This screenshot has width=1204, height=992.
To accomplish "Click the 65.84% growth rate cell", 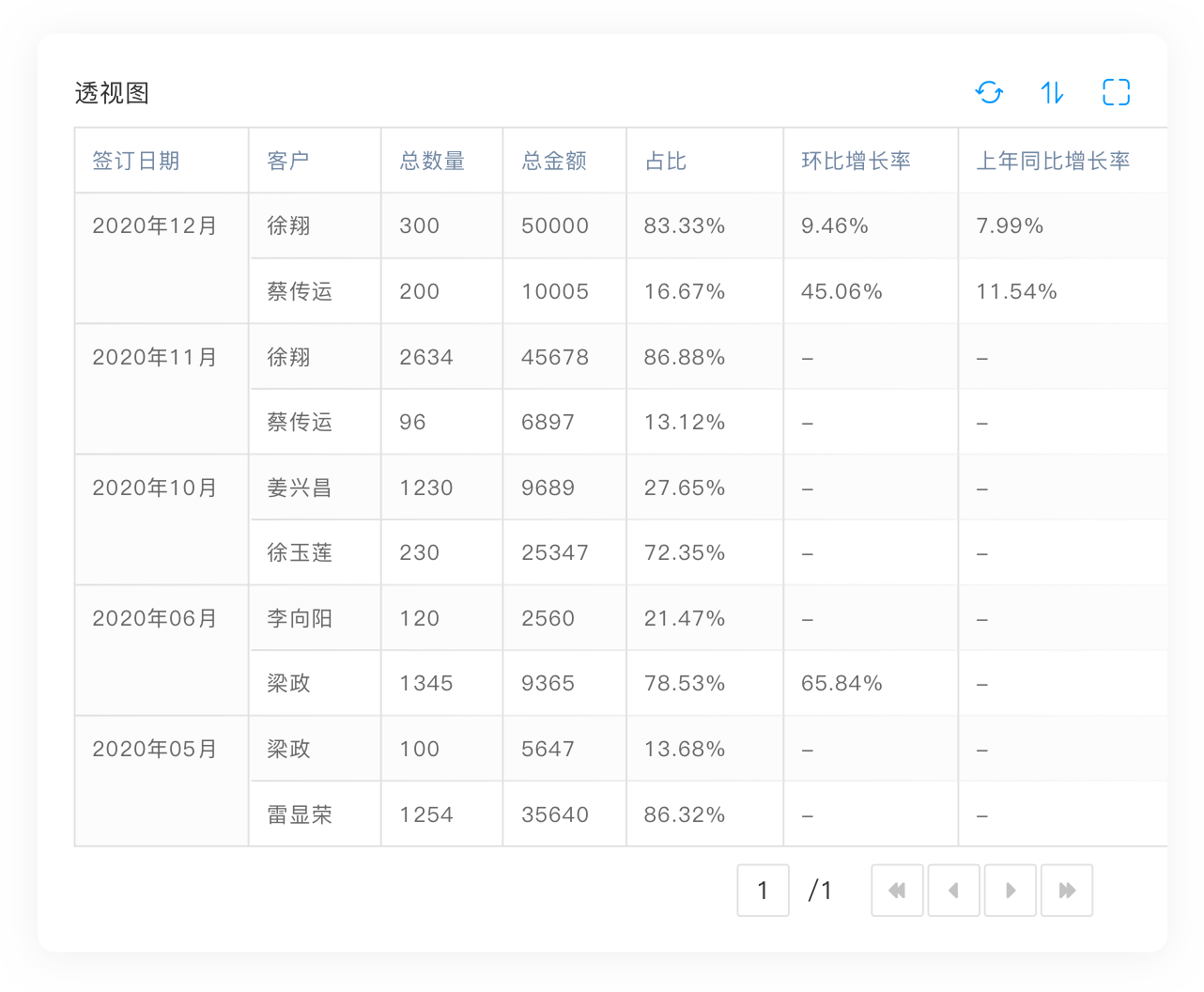I will 841,684.
